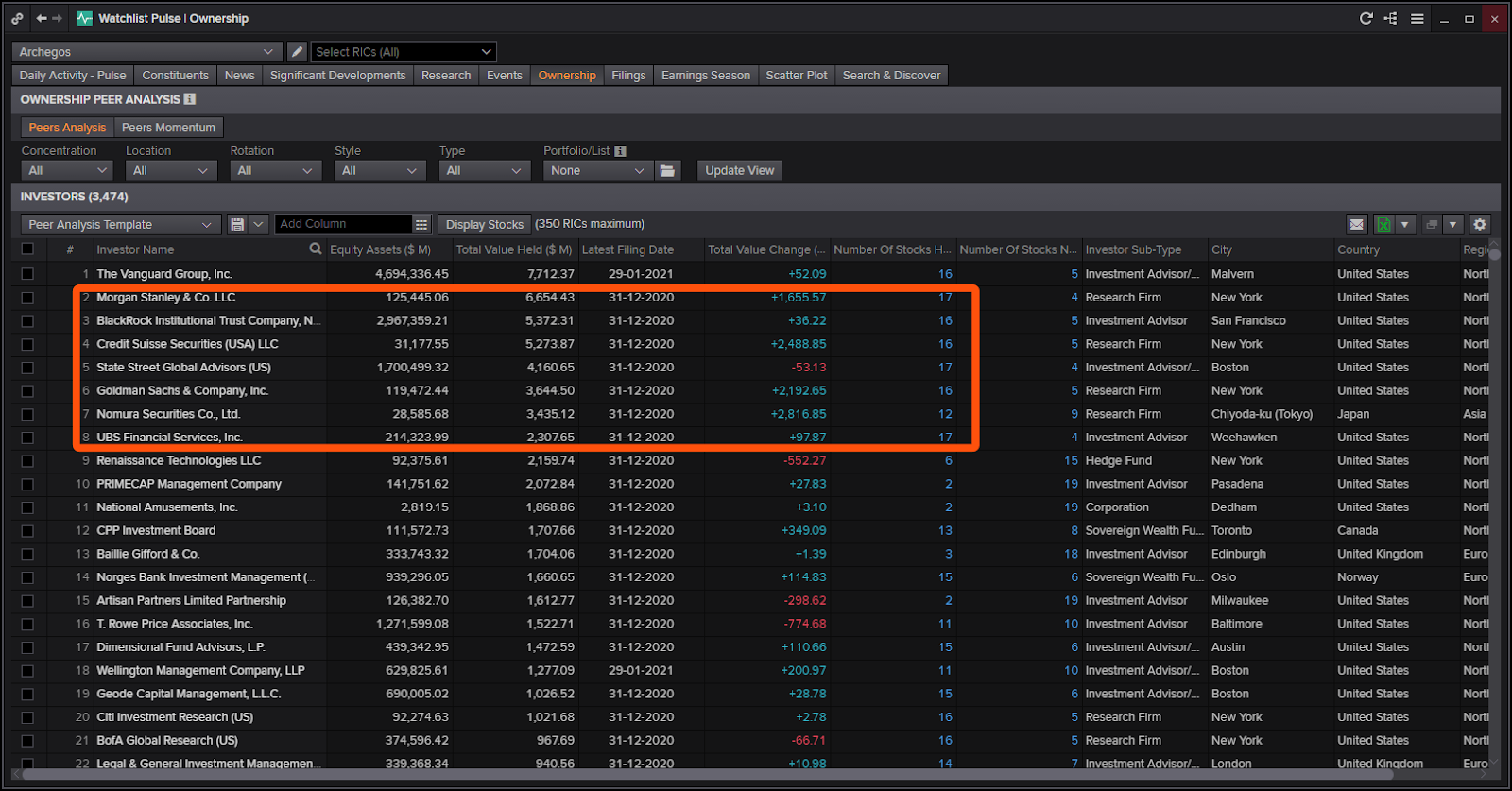Open the column picker grid icon
1512x791 pixels.
coord(421,224)
